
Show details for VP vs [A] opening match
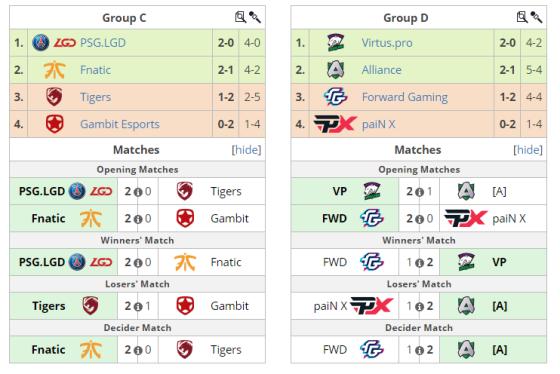(x=420, y=192)
